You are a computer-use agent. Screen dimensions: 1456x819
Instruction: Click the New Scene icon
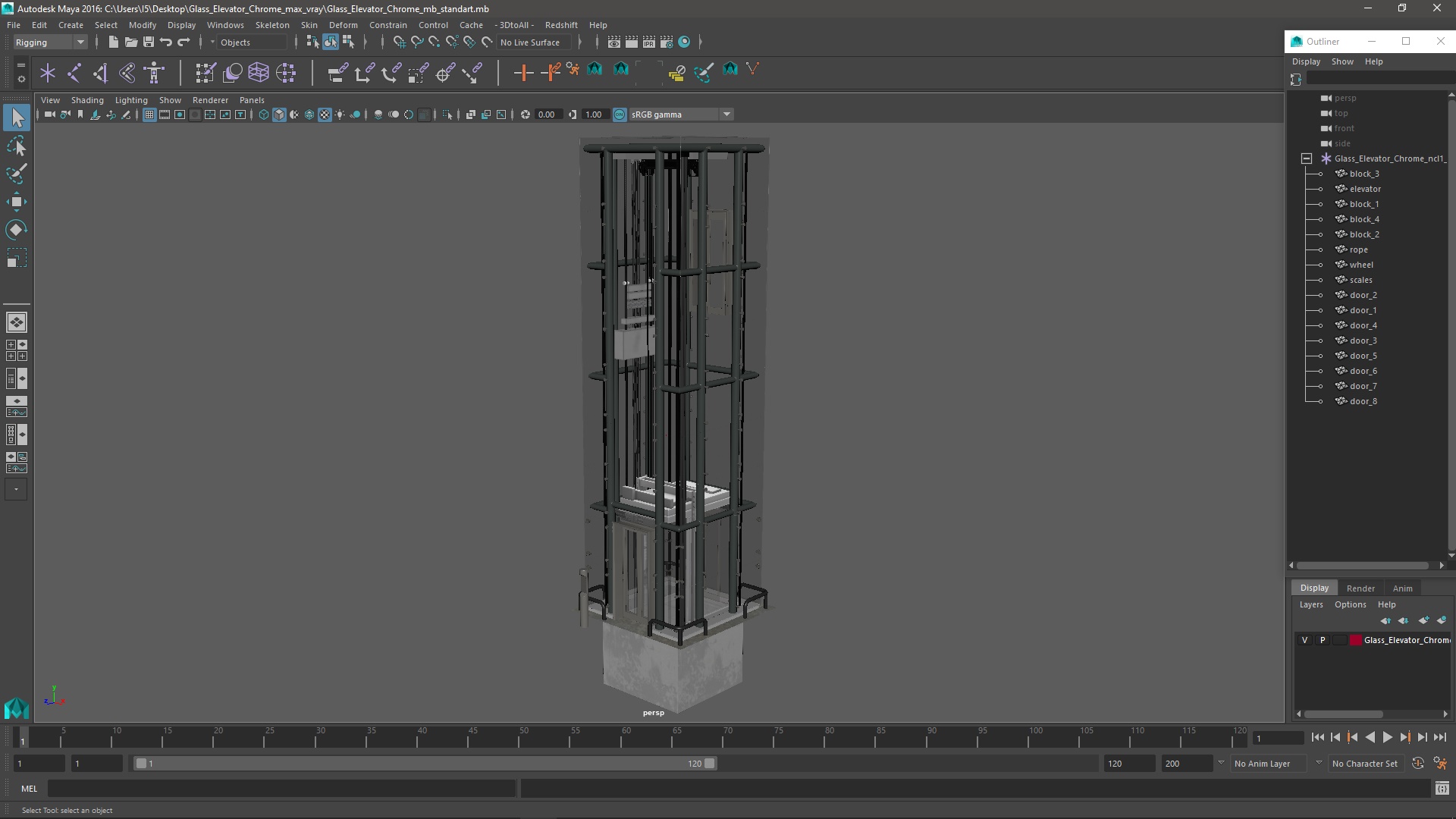pos(113,42)
